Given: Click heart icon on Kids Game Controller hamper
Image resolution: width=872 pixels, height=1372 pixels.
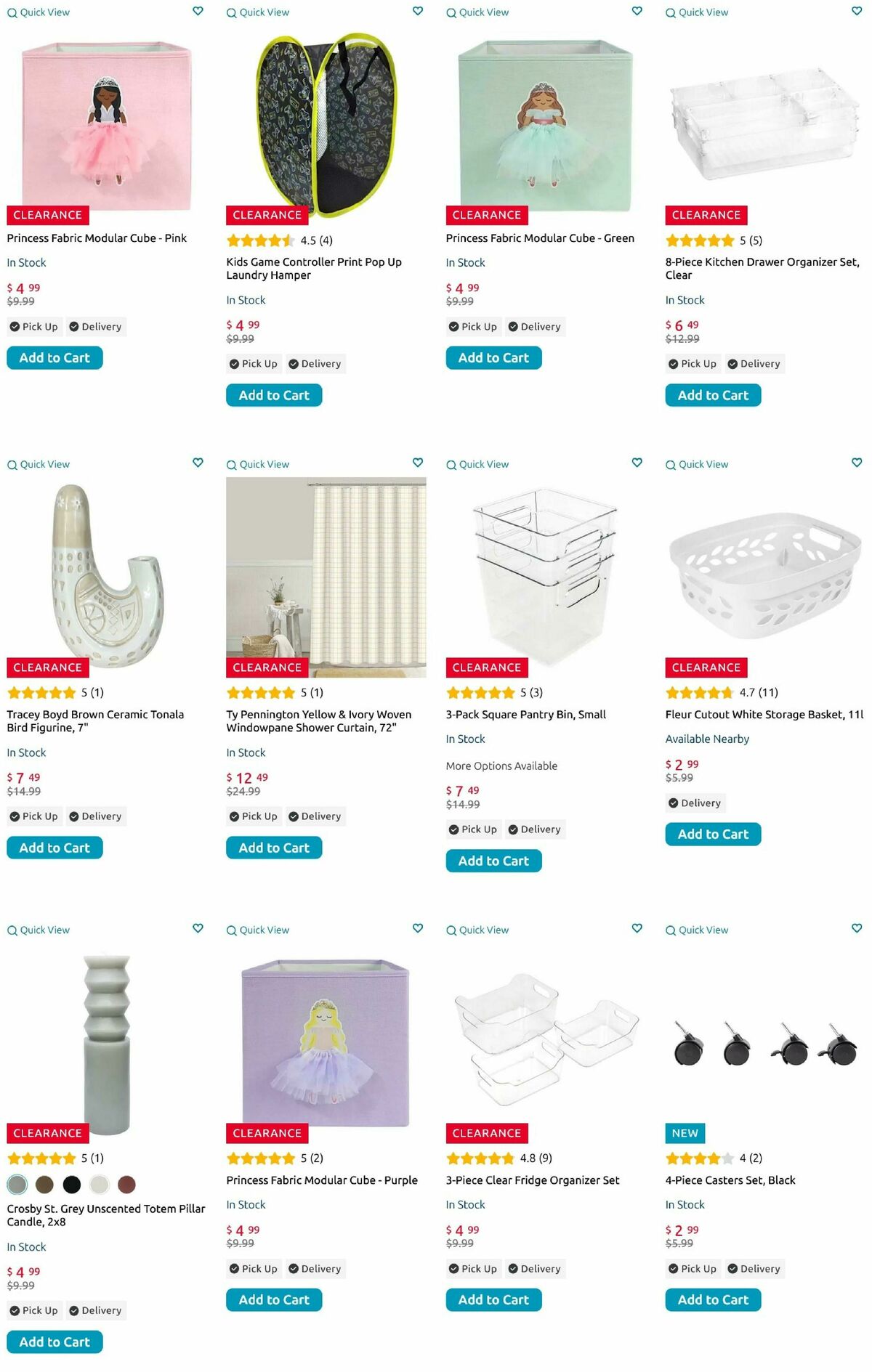Looking at the screenshot, I should pos(418,11).
